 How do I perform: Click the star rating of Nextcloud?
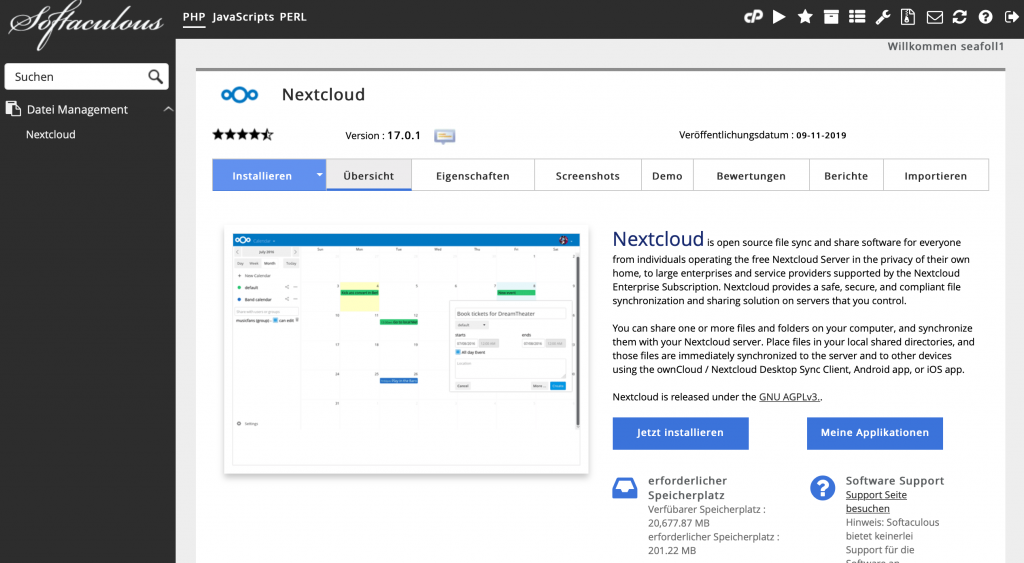tap(242, 135)
